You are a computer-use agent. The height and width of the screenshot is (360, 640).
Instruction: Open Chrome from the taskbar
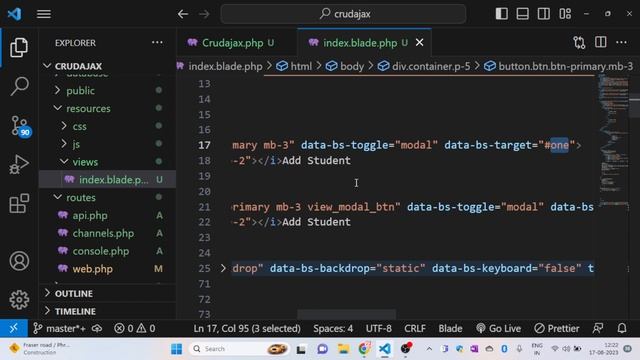click(364, 349)
